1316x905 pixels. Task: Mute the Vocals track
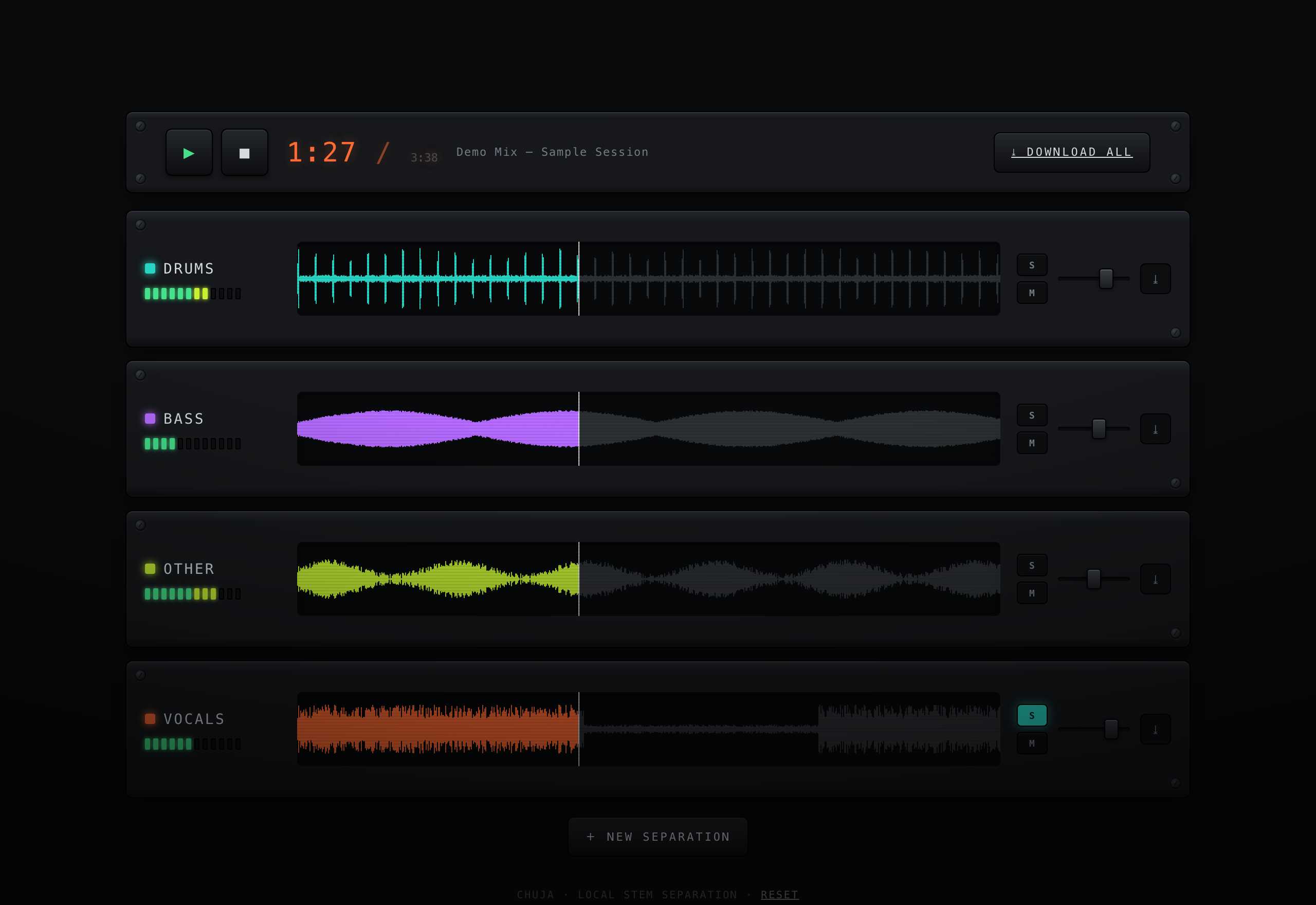click(x=1032, y=744)
